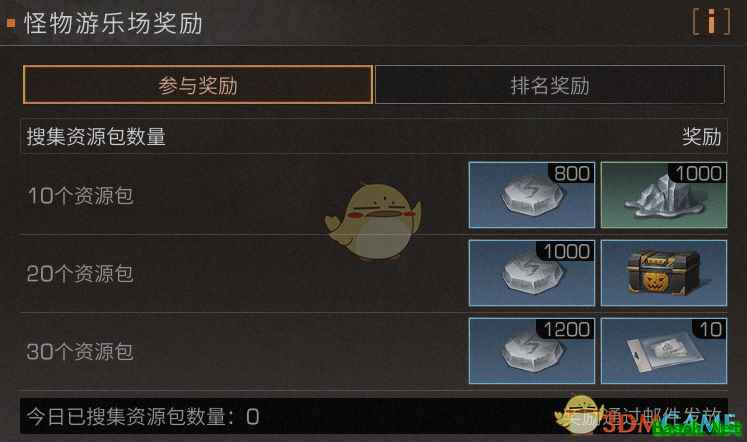Image resolution: width=747 pixels, height=442 pixels.
Task: Select the 1000 silver coin reward
Action: pyautogui.click(x=532, y=273)
